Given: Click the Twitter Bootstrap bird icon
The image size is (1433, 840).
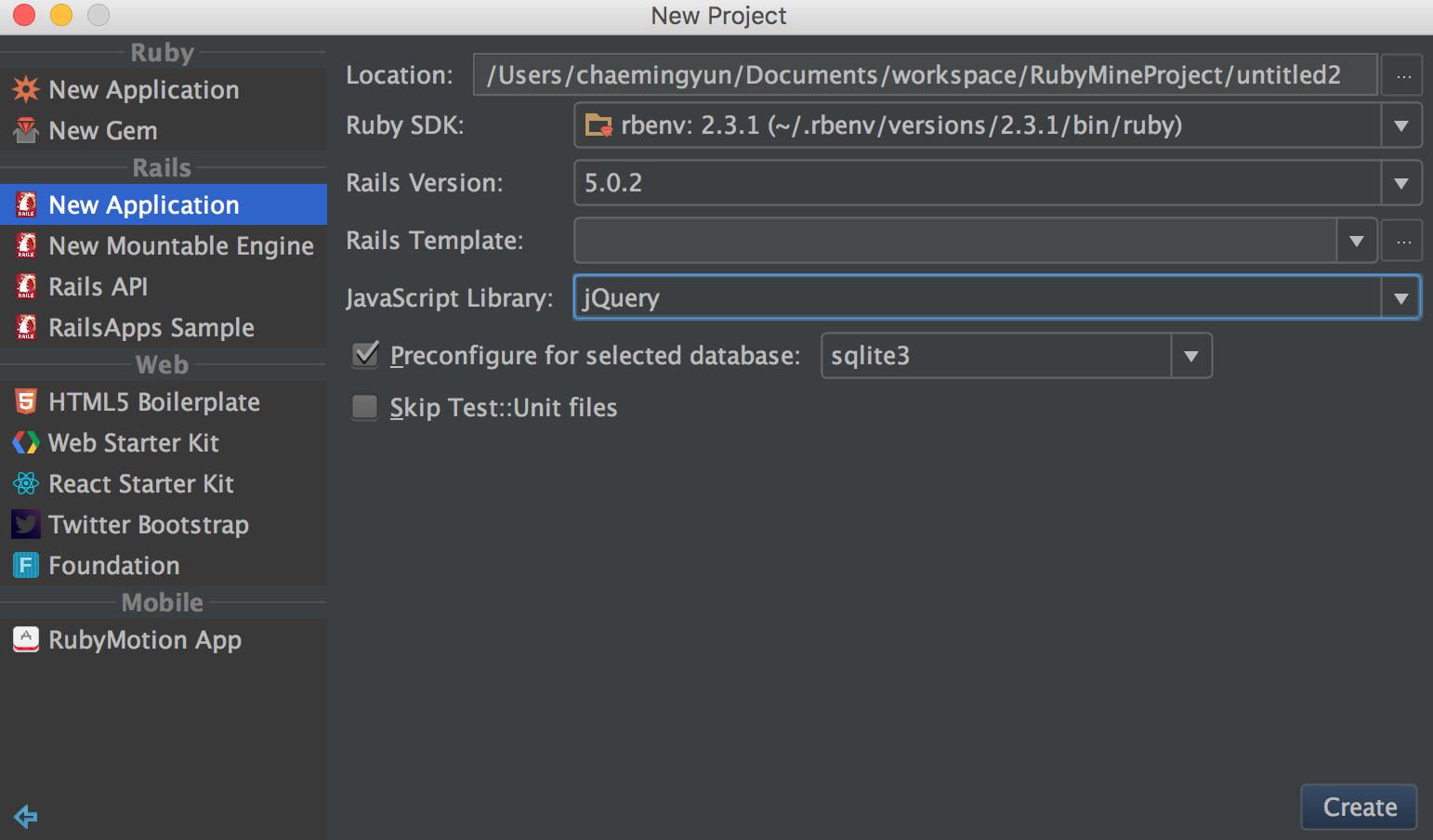Looking at the screenshot, I should tap(26, 524).
